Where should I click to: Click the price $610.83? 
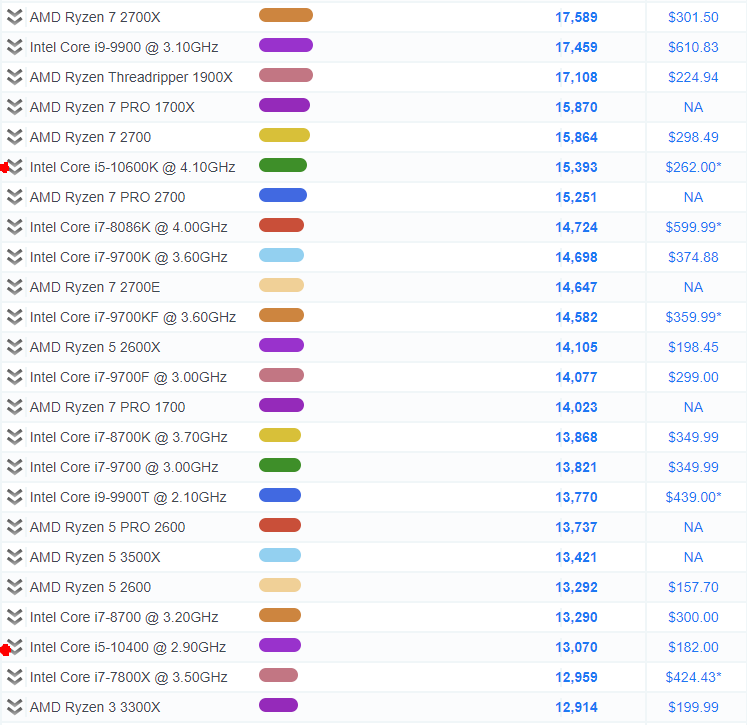coord(693,47)
